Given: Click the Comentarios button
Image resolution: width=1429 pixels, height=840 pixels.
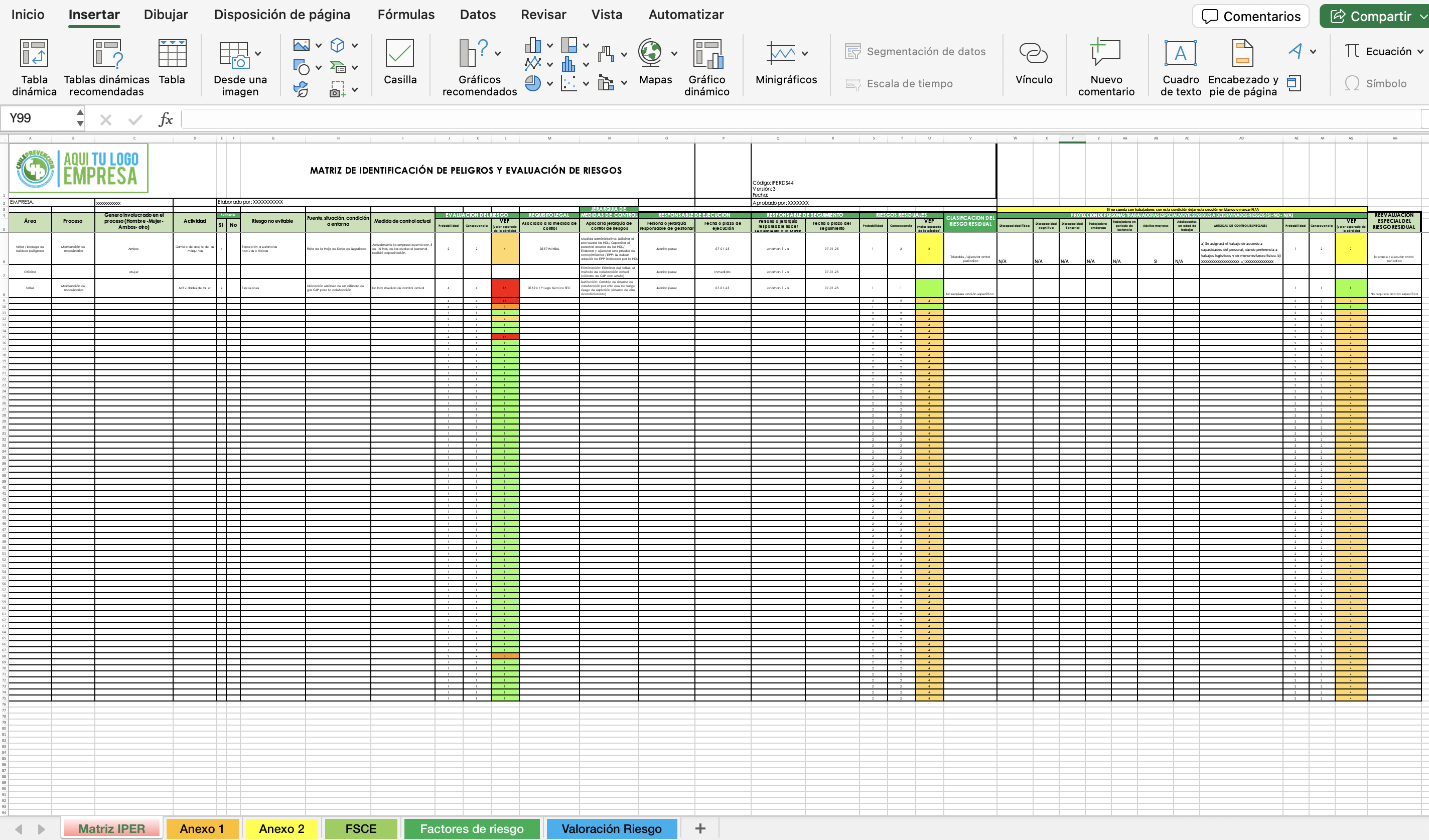Looking at the screenshot, I should click(x=1250, y=16).
